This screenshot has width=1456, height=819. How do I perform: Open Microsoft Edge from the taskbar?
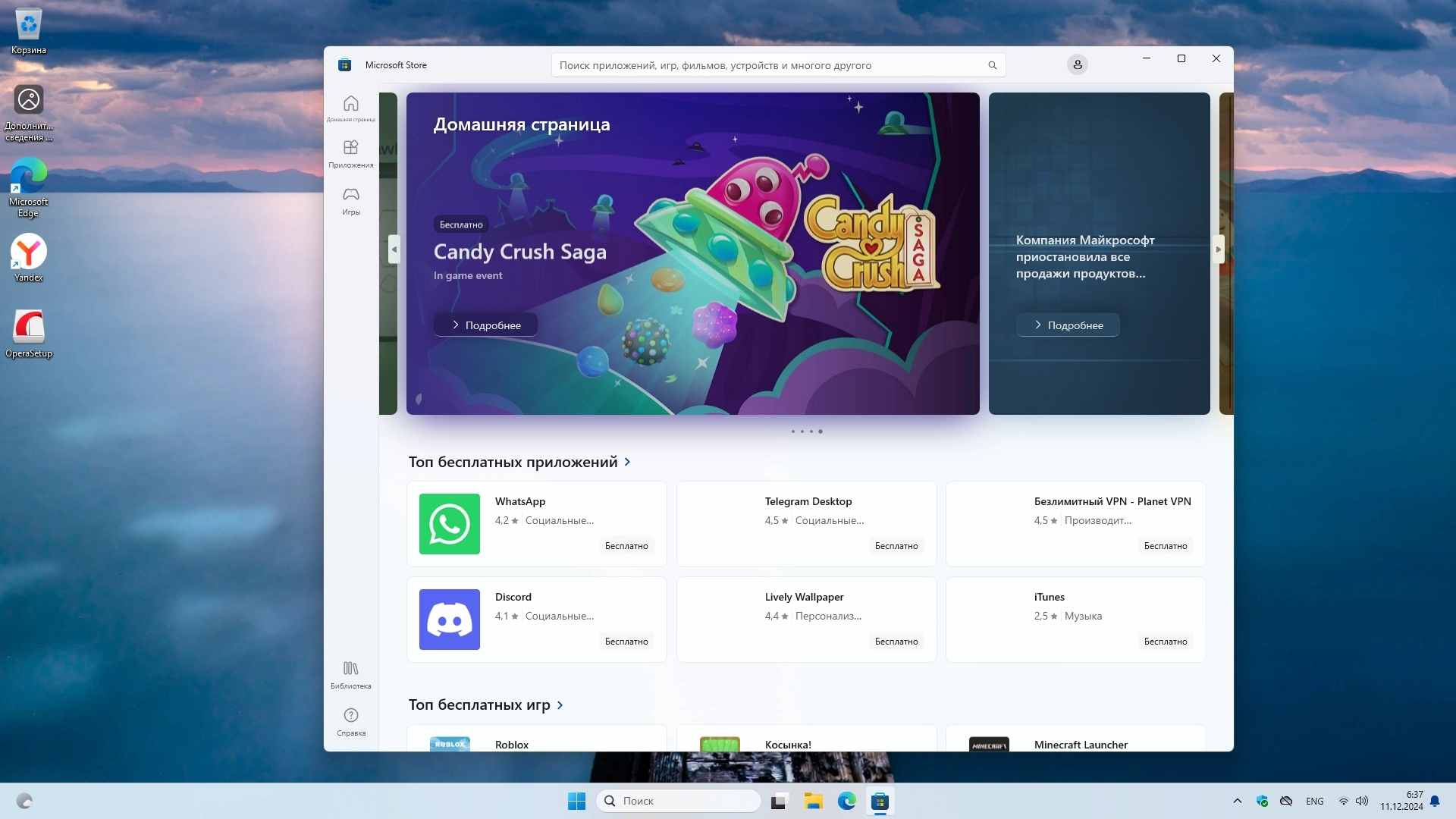pyautogui.click(x=846, y=801)
